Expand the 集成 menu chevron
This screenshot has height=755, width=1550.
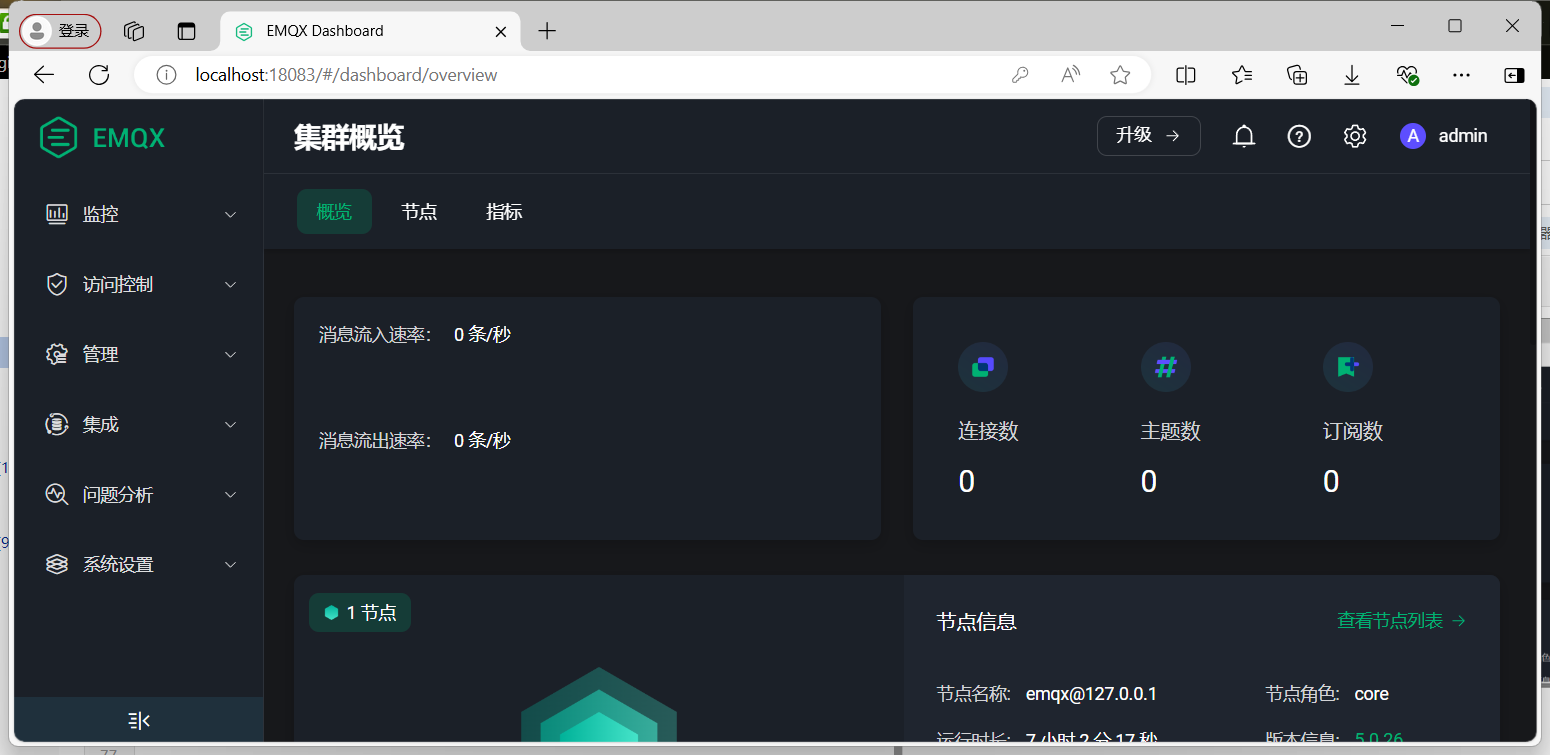click(x=231, y=425)
